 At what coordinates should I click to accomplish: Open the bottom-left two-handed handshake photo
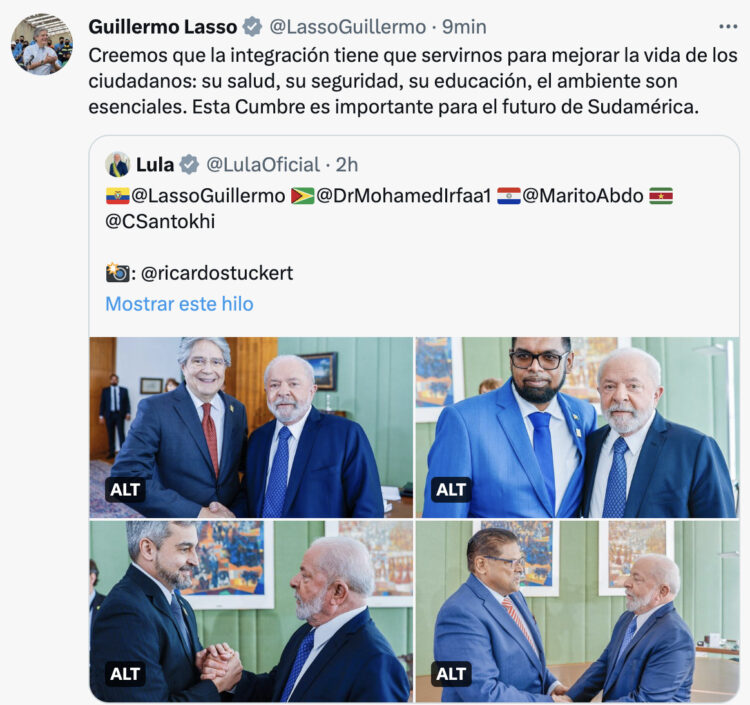tap(251, 611)
